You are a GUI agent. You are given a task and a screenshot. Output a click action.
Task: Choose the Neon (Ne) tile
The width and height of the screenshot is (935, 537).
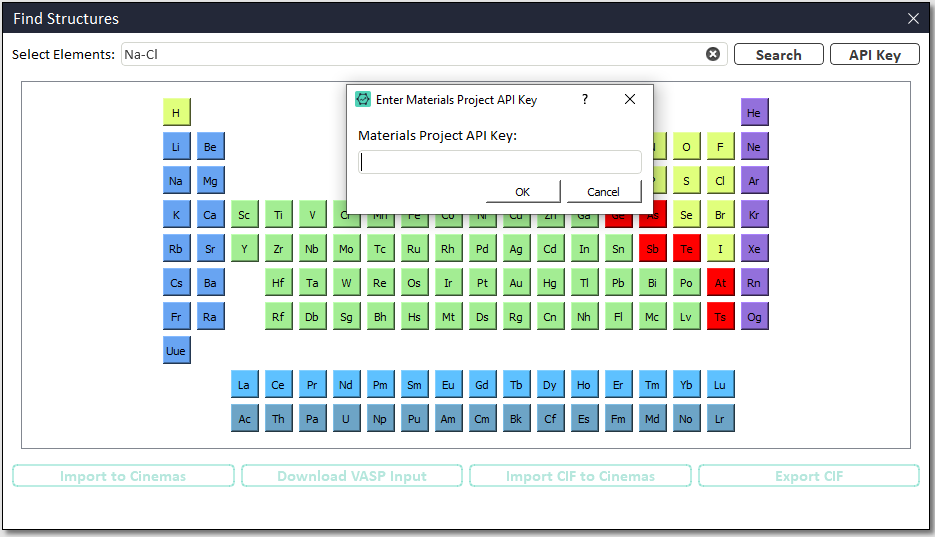(x=754, y=146)
